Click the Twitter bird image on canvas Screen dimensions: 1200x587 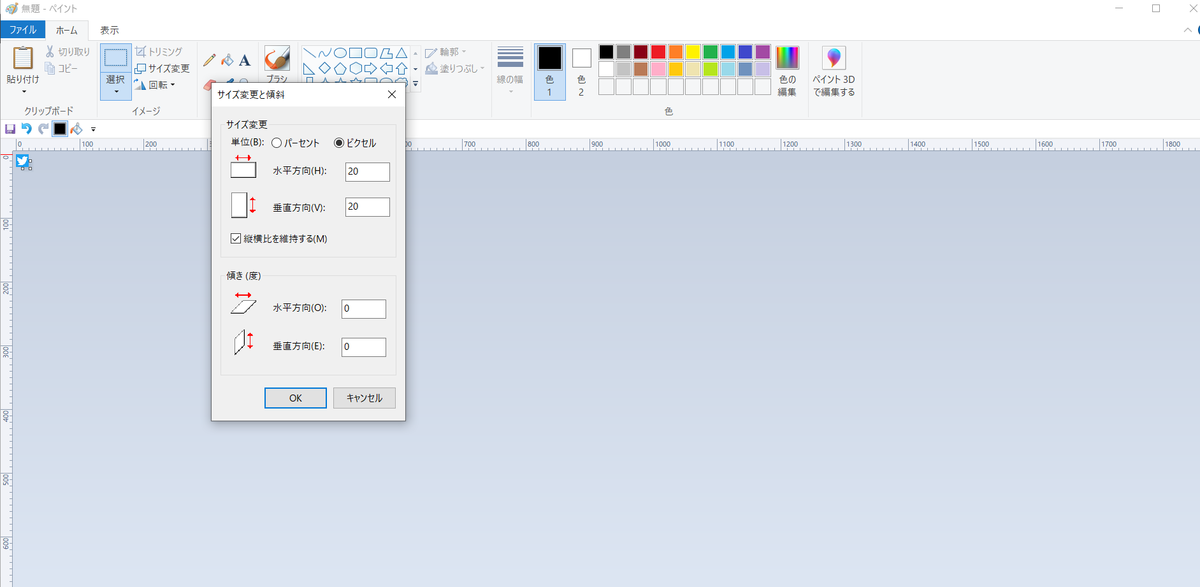click(x=22, y=160)
